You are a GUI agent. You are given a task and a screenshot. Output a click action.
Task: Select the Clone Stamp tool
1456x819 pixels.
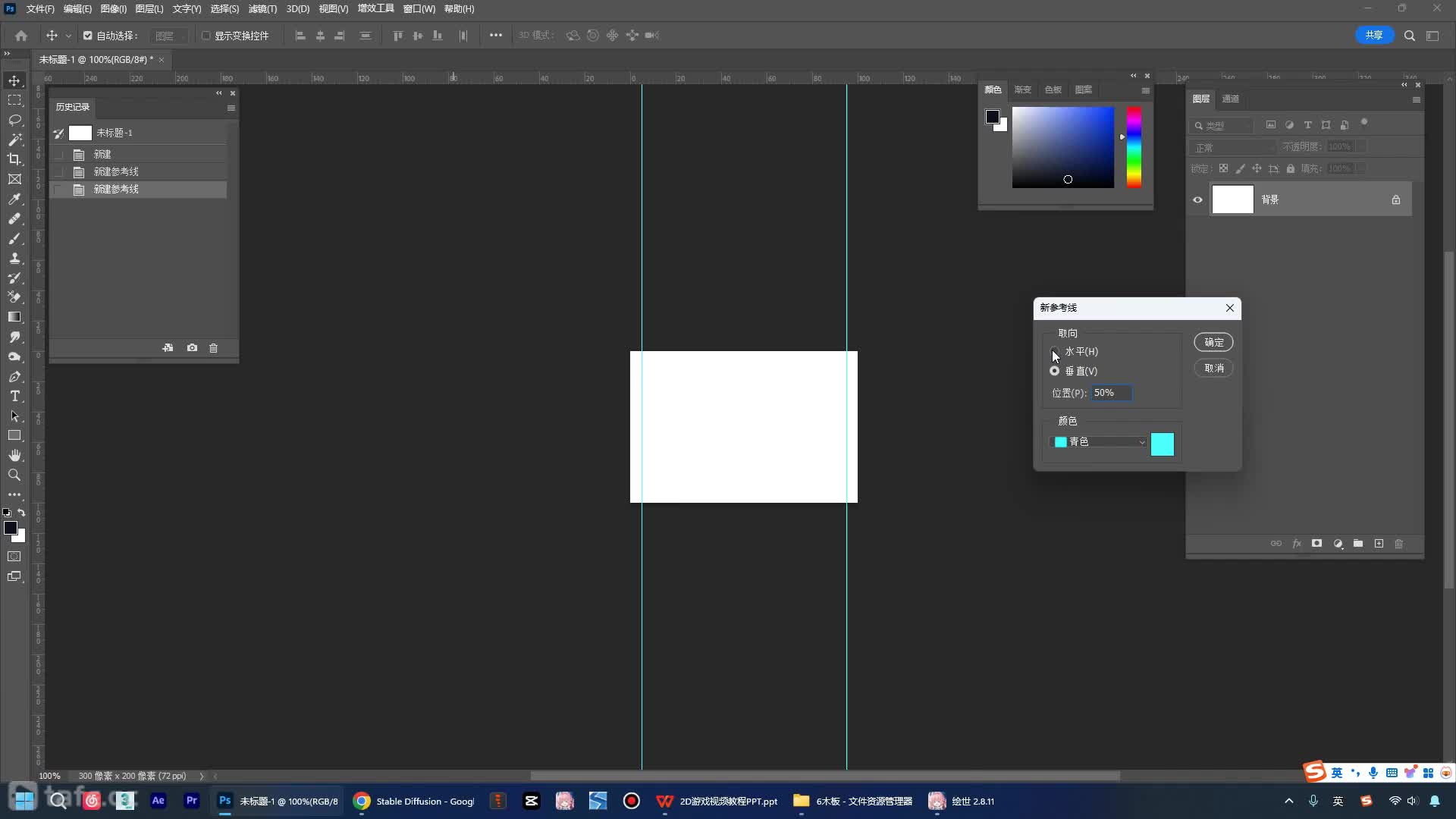pos(14,258)
